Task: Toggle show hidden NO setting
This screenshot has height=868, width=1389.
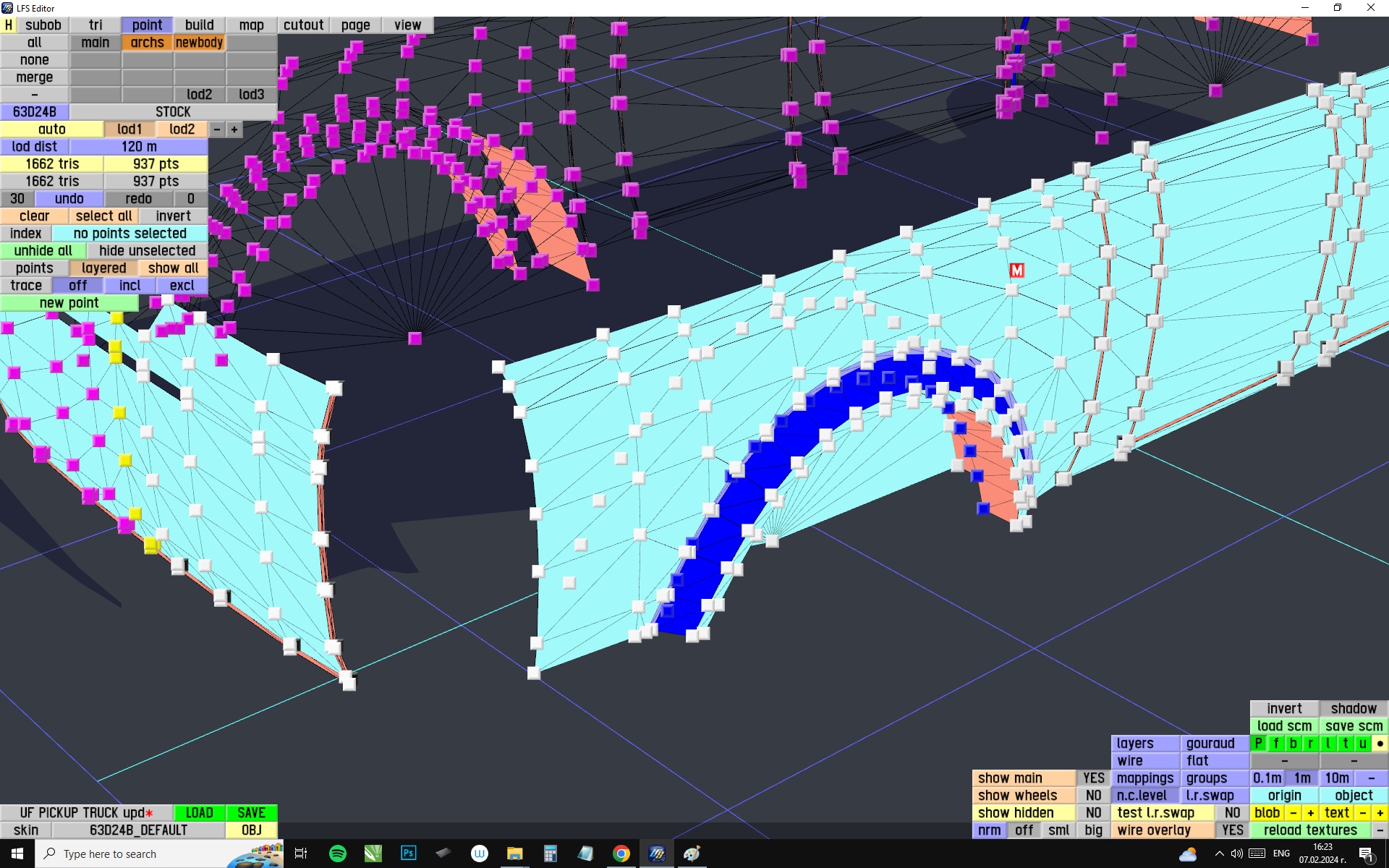Action: 1093,813
